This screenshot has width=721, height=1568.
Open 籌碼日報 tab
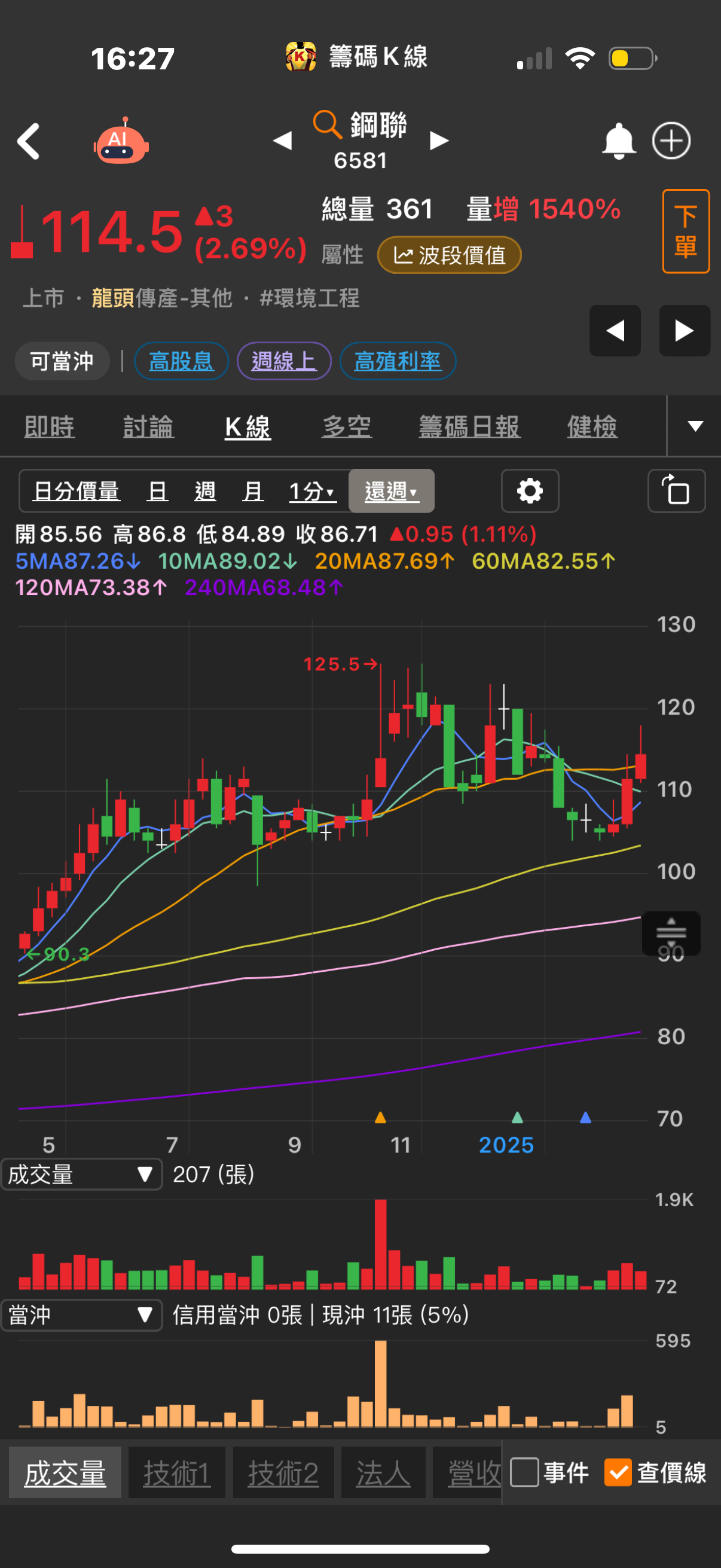[x=469, y=426]
